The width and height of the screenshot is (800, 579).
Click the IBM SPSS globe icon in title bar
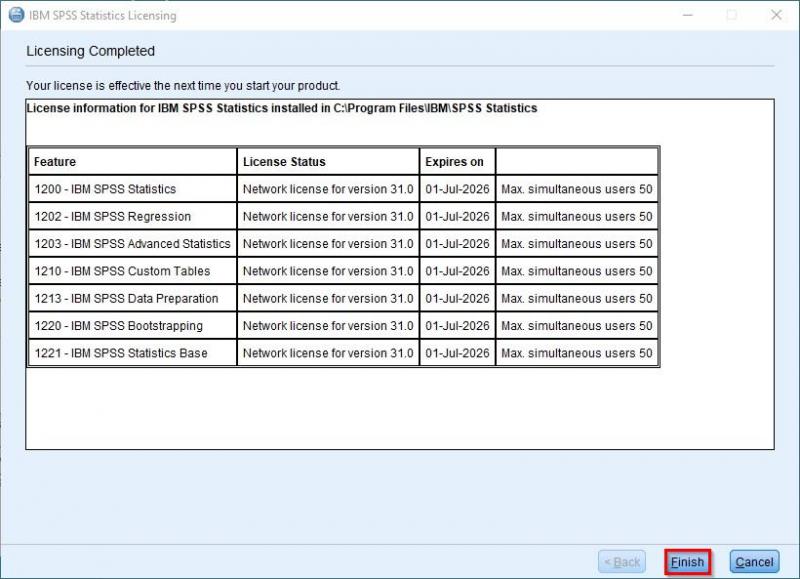(16, 15)
